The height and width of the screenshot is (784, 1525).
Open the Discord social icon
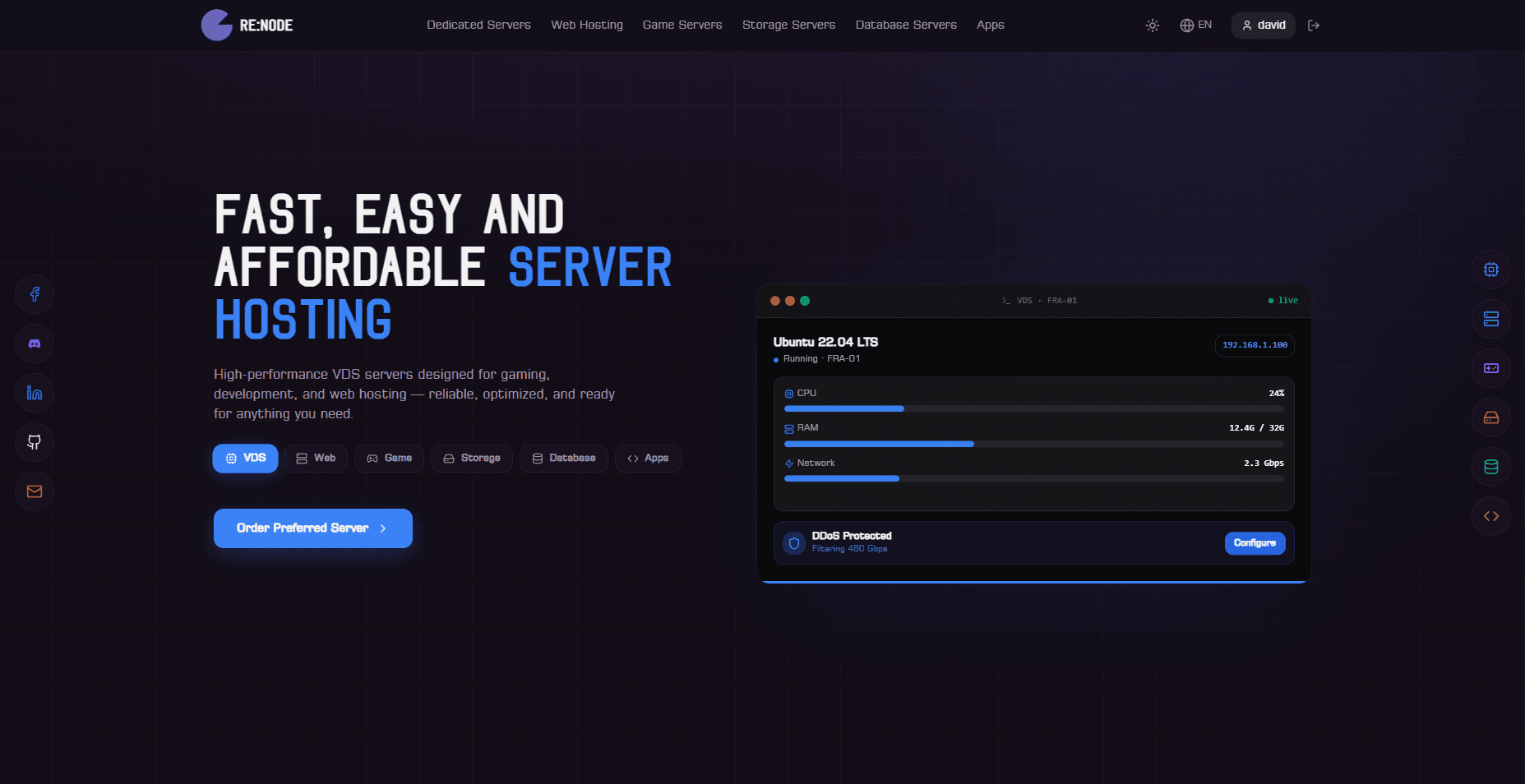pos(35,344)
